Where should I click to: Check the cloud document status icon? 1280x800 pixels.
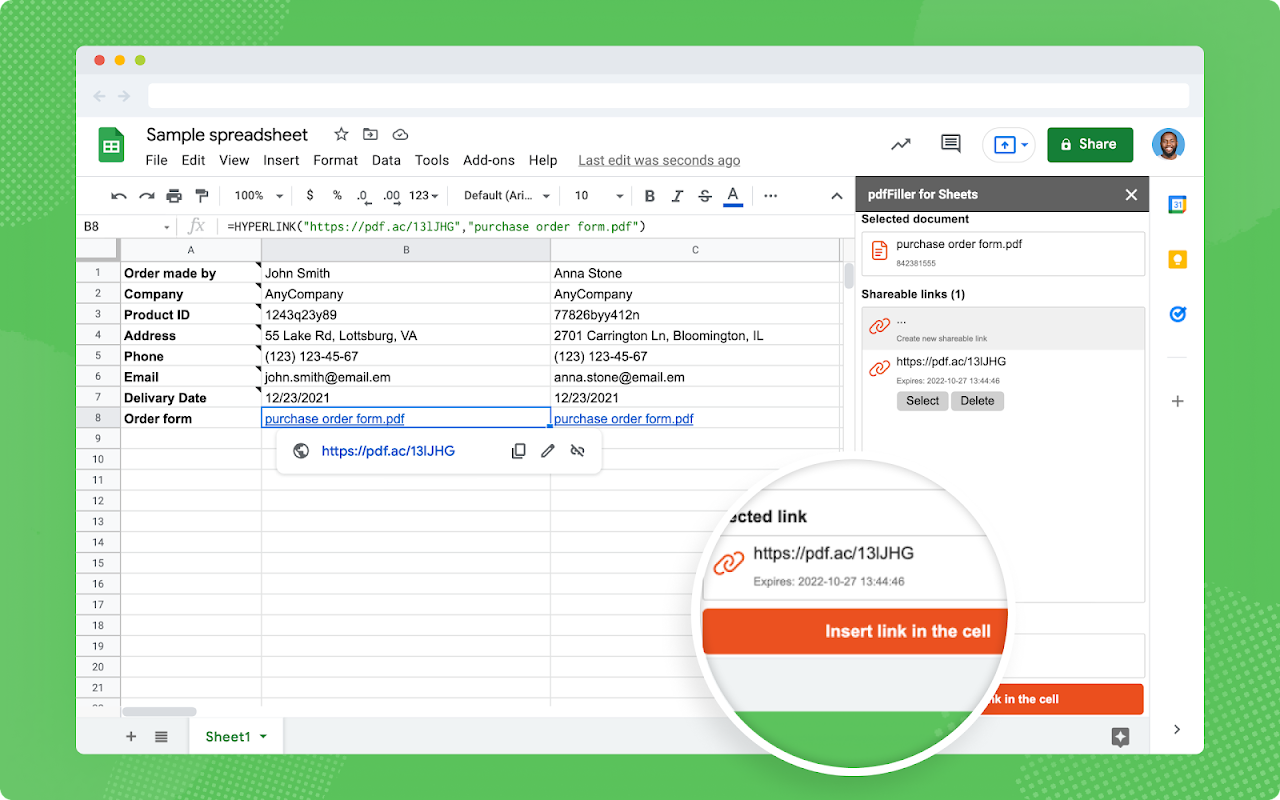pyautogui.click(x=400, y=134)
